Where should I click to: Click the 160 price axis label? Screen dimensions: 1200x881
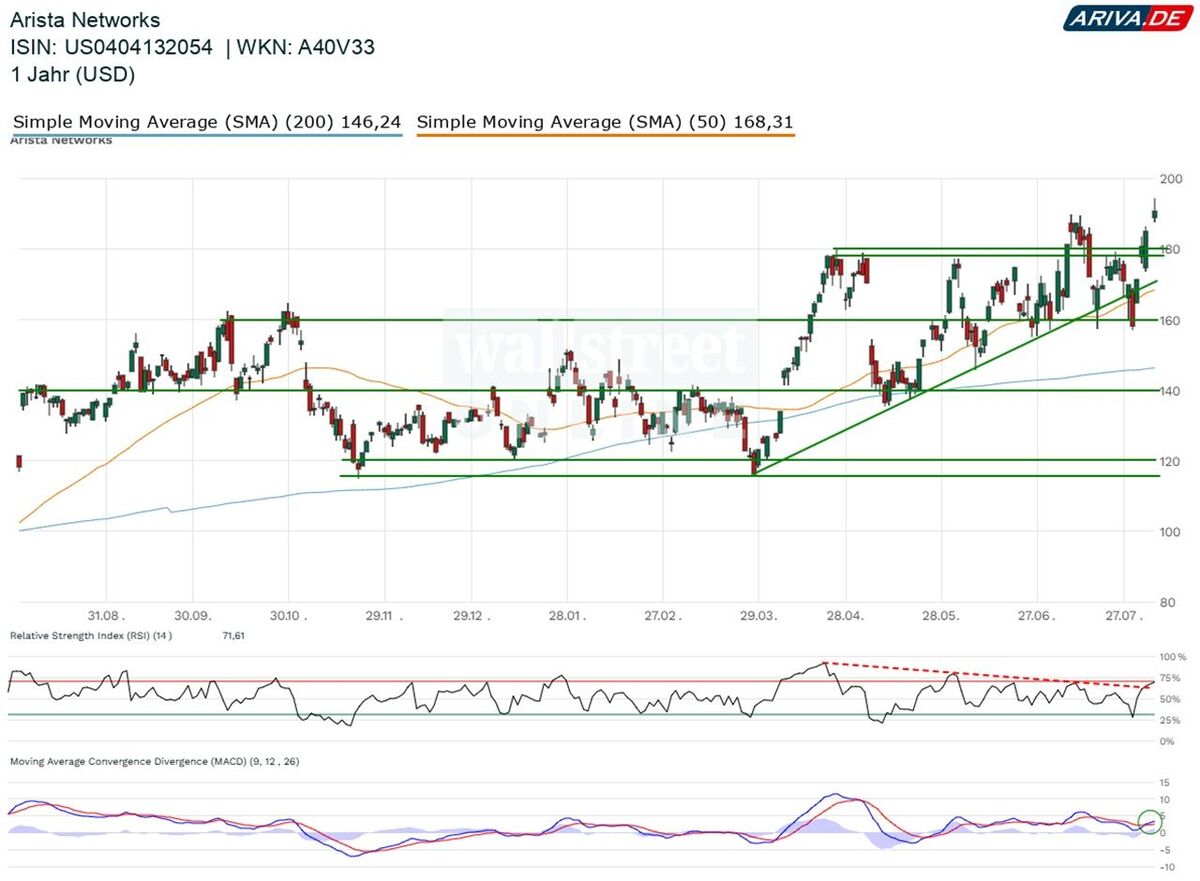pos(1171,320)
